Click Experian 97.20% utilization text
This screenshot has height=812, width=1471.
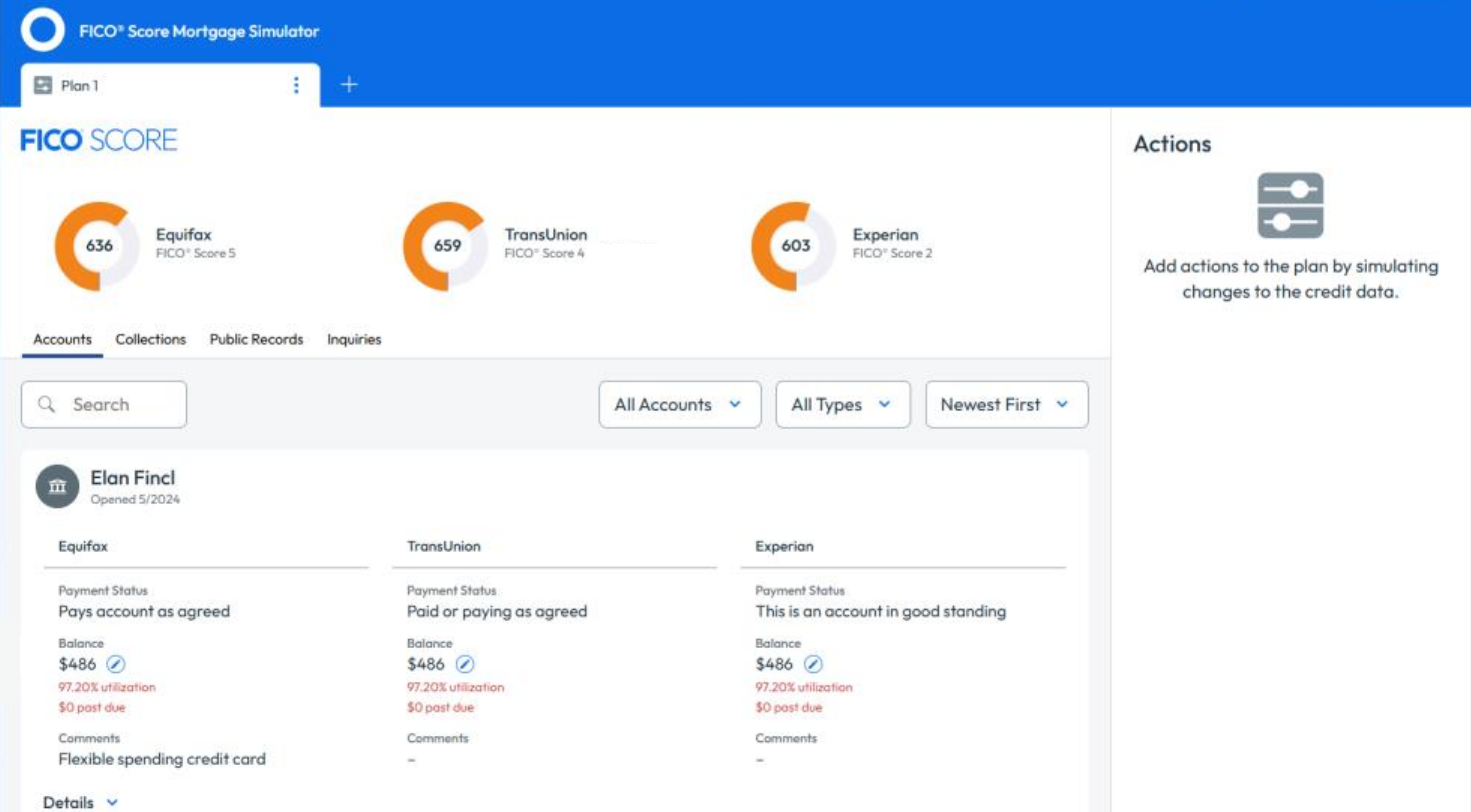[804, 687]
